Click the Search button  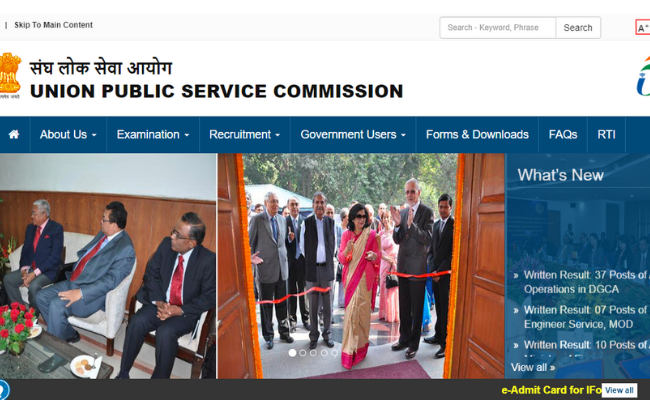(x=578, y=28)
